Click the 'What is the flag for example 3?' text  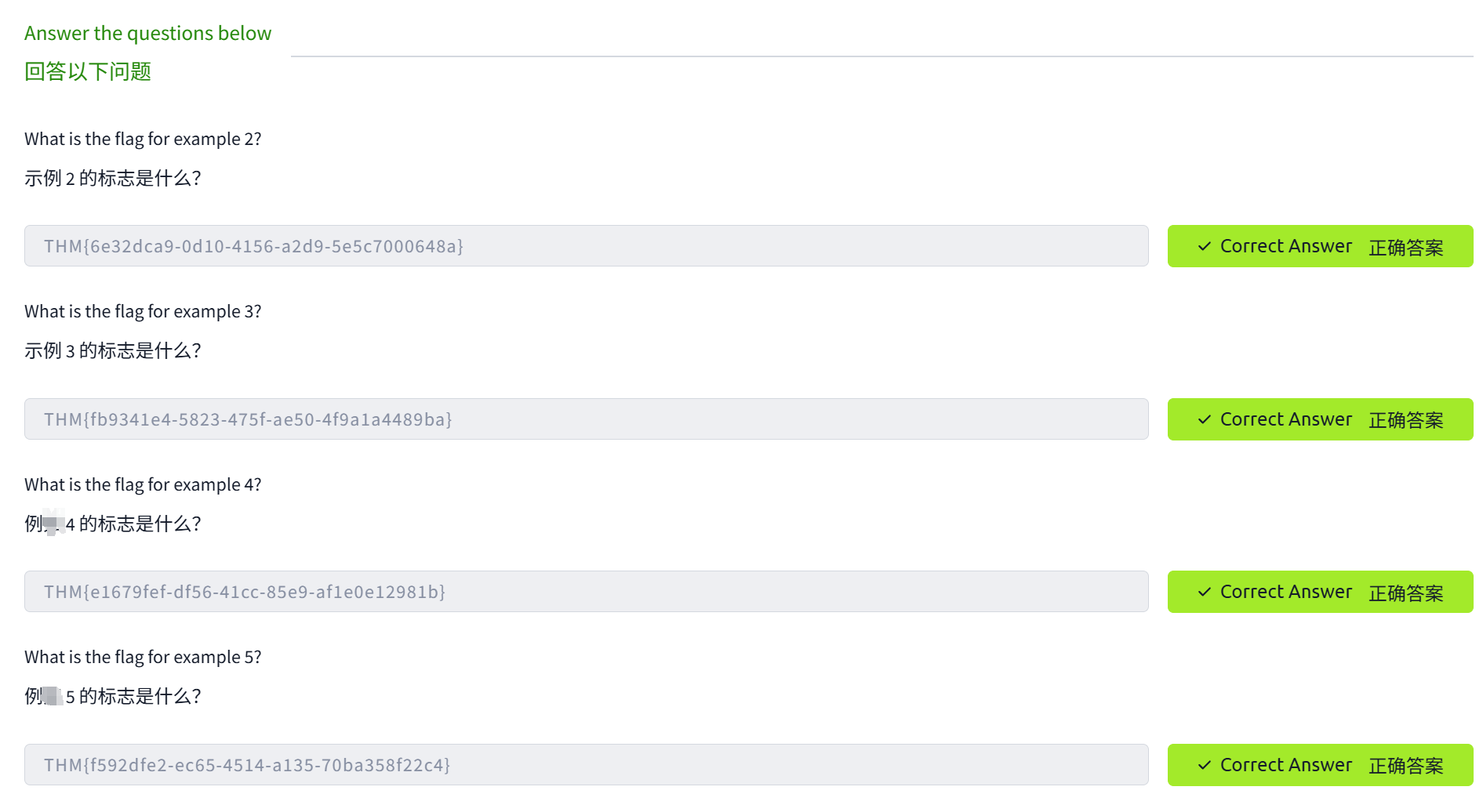coord(143,311)
